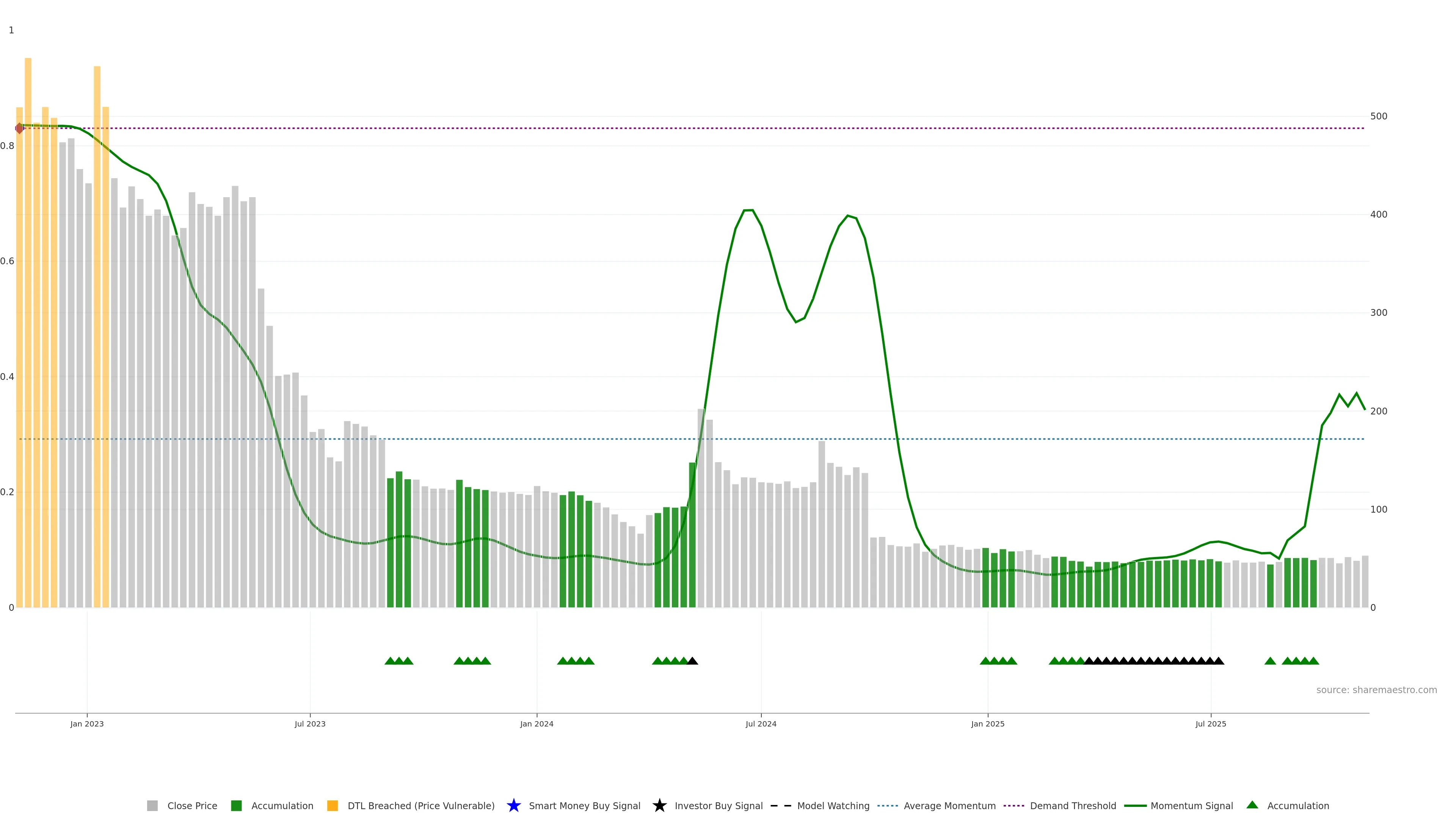Image resolution: width=1456 pixels, height=819 pixels.
Task: Click the green Accumulation square legend icon
Action: [x=236, y=805]
